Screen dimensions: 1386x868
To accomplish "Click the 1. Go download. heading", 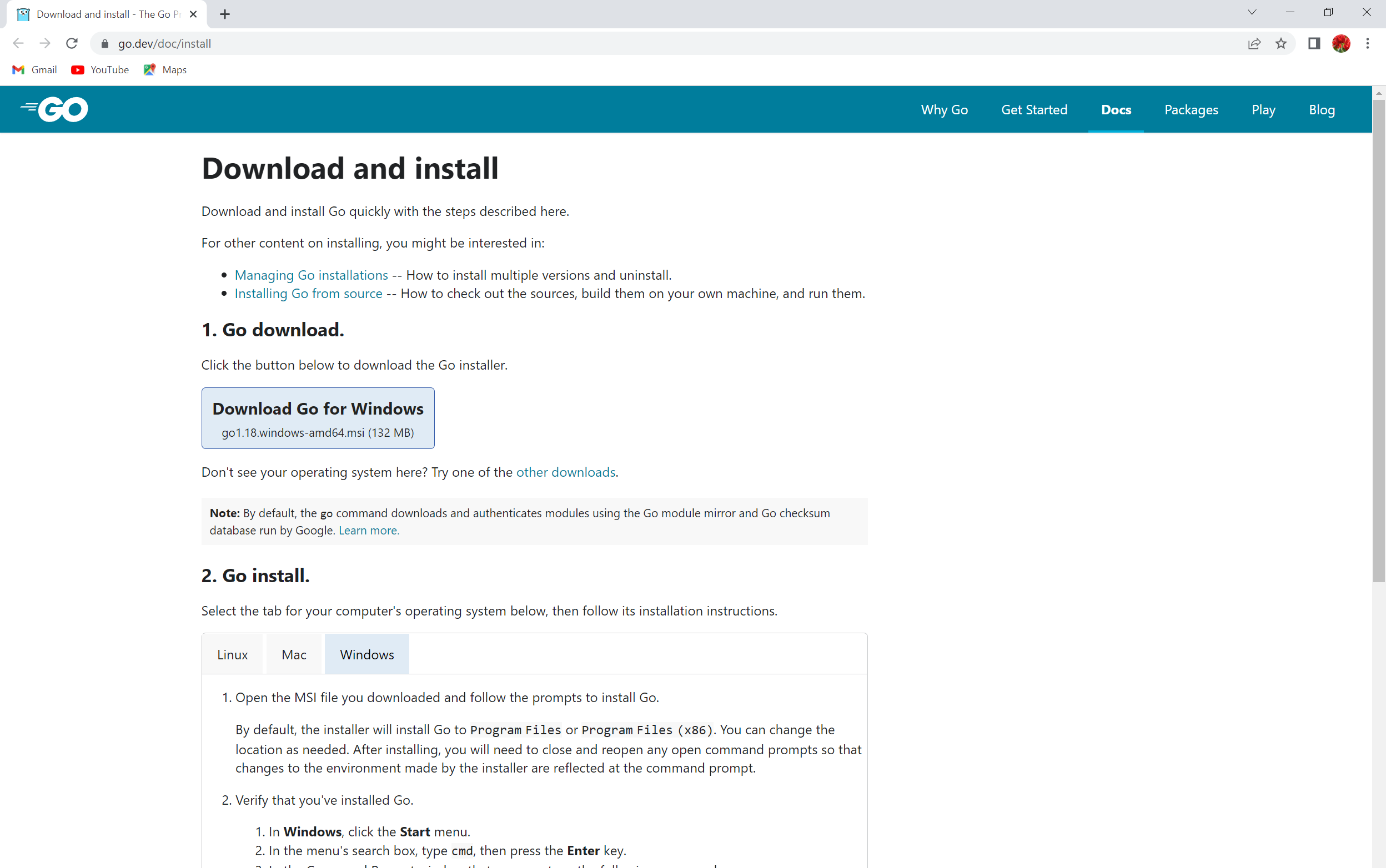I will click(273, 330).
